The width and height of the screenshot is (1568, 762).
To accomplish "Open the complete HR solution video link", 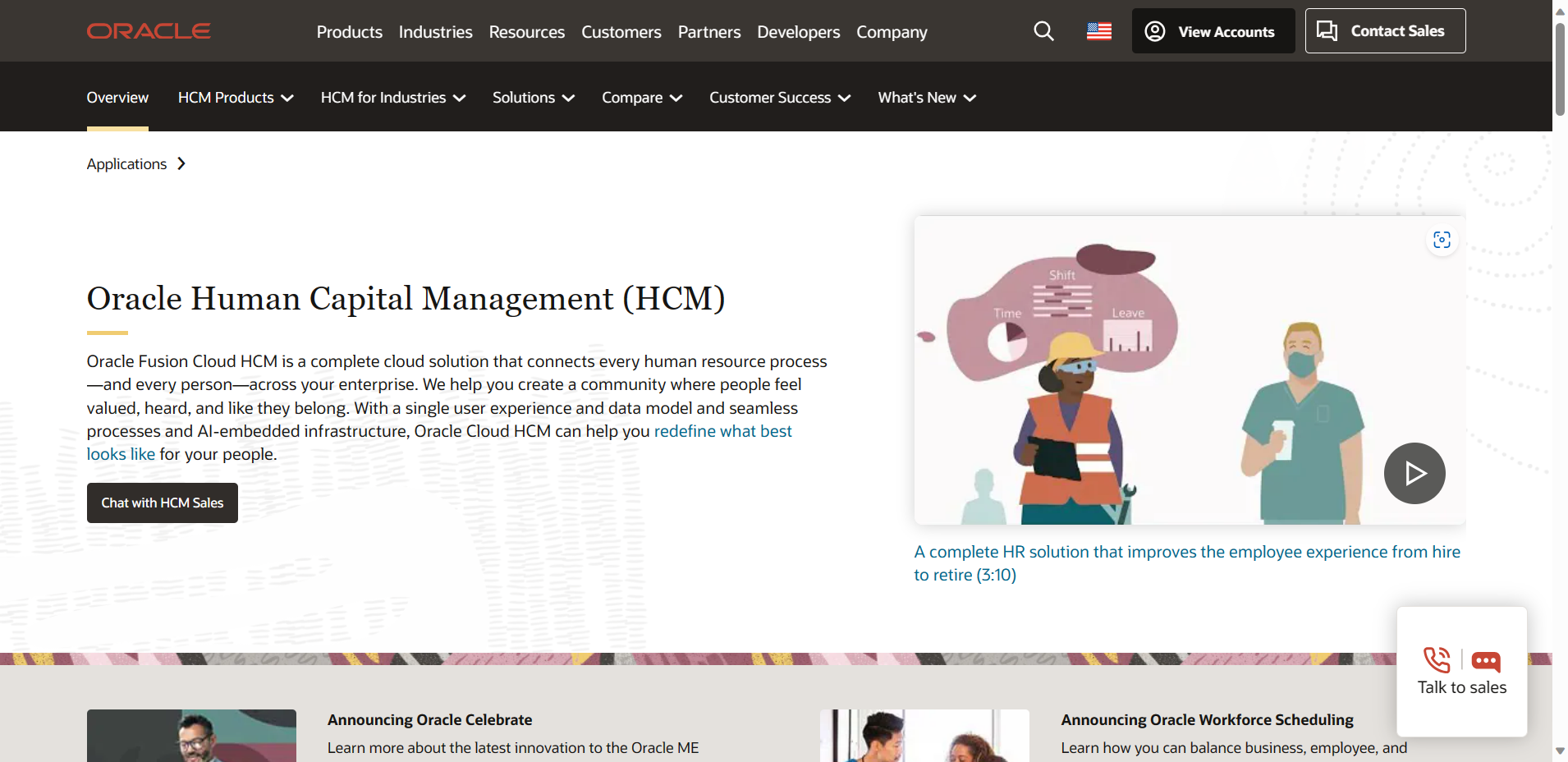I will 1187,563.
